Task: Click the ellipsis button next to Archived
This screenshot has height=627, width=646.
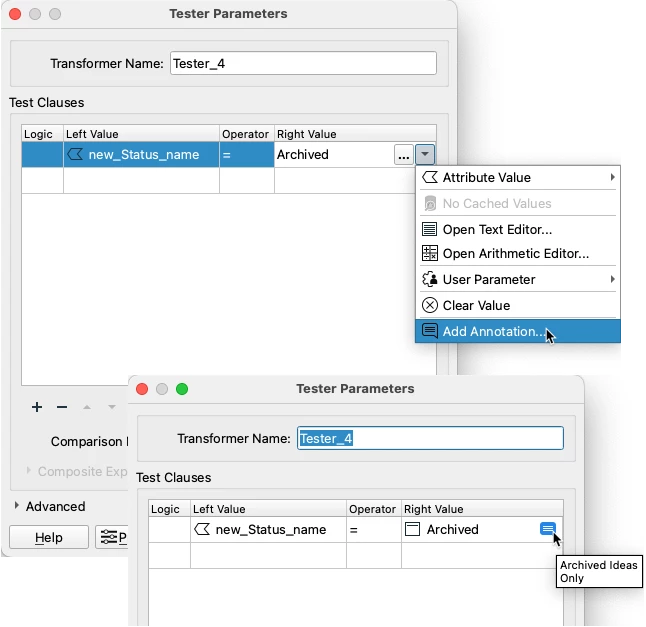Action: [403, 155]
